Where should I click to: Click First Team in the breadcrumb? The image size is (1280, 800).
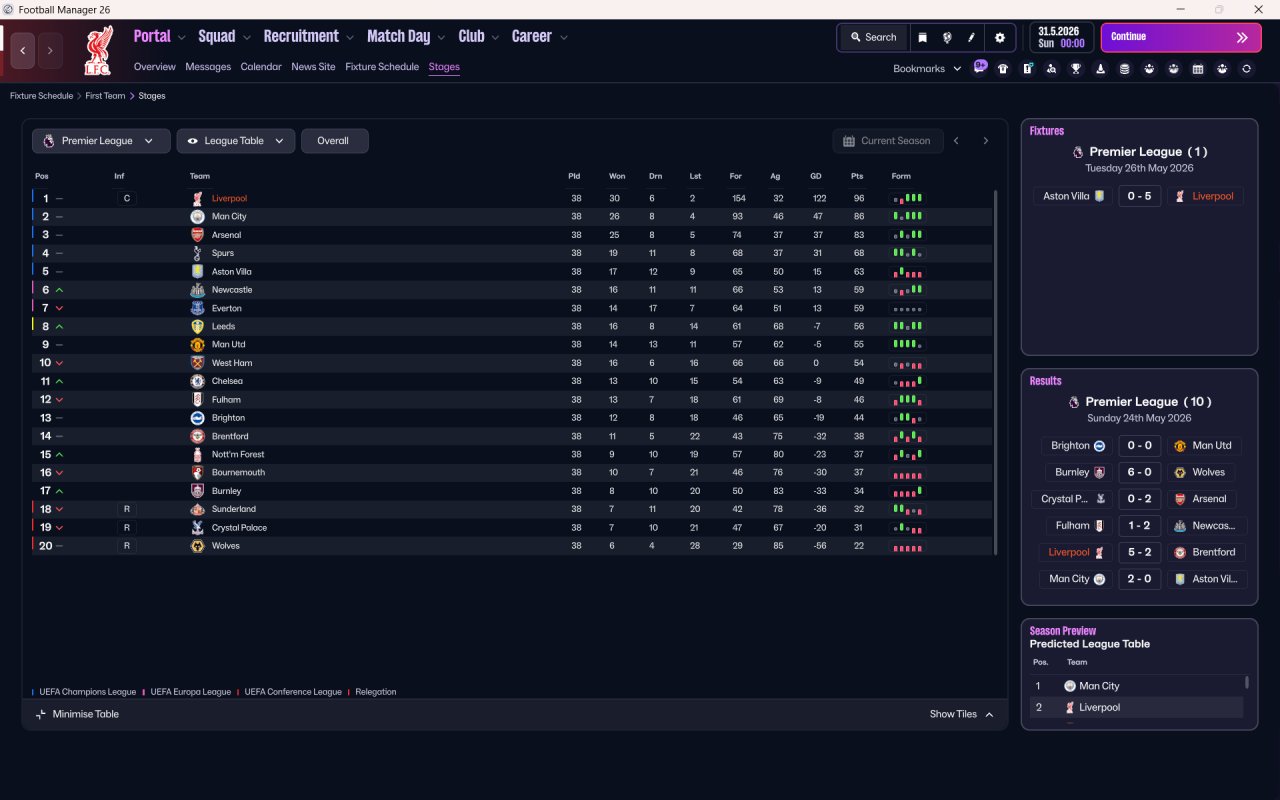tap(106, 96)
